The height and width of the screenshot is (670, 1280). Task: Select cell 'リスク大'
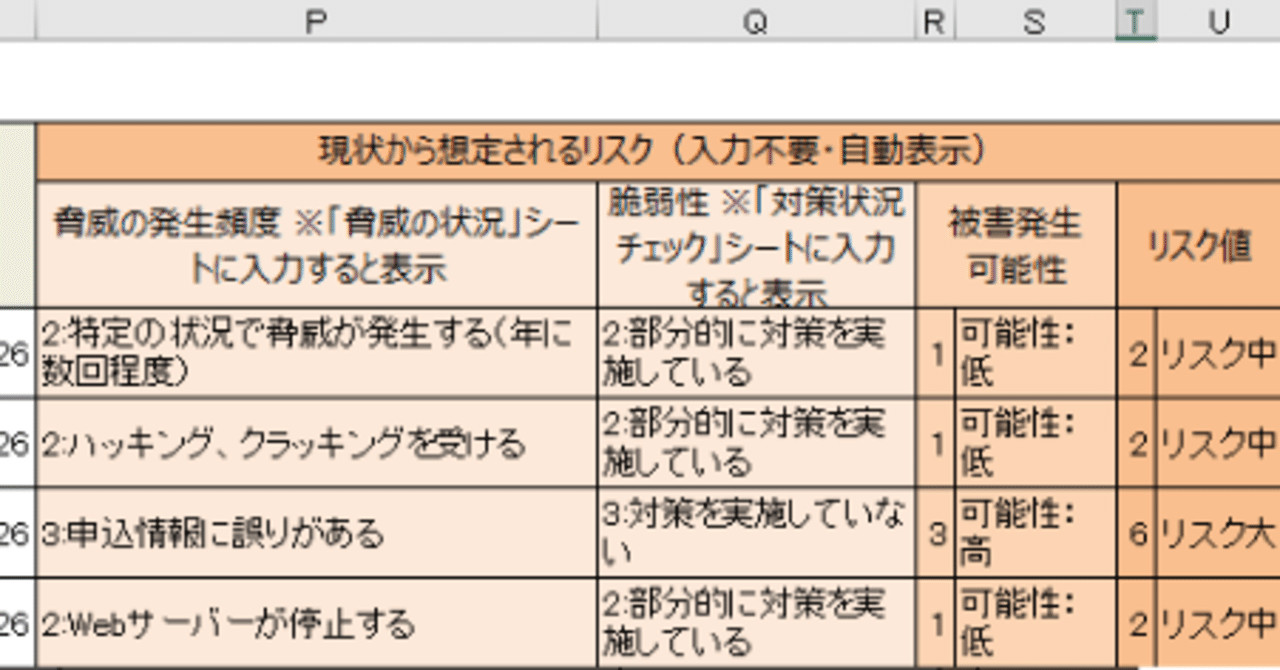1218,533
